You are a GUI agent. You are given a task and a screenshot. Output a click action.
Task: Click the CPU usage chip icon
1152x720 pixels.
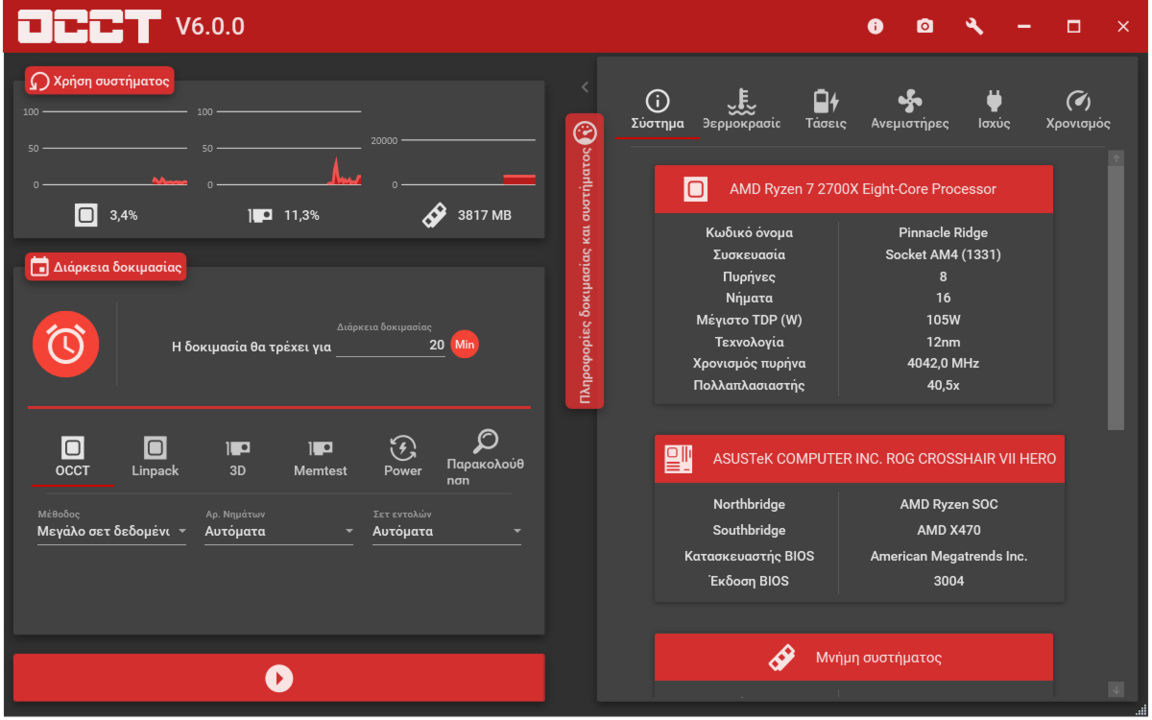click(86, 215)
